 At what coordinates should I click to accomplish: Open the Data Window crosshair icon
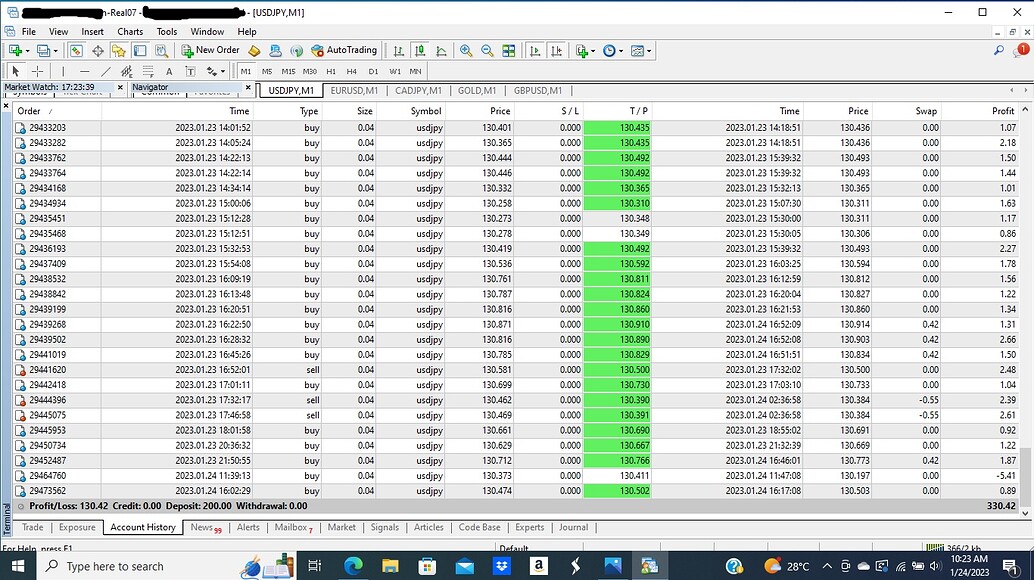tap(98, 51)
